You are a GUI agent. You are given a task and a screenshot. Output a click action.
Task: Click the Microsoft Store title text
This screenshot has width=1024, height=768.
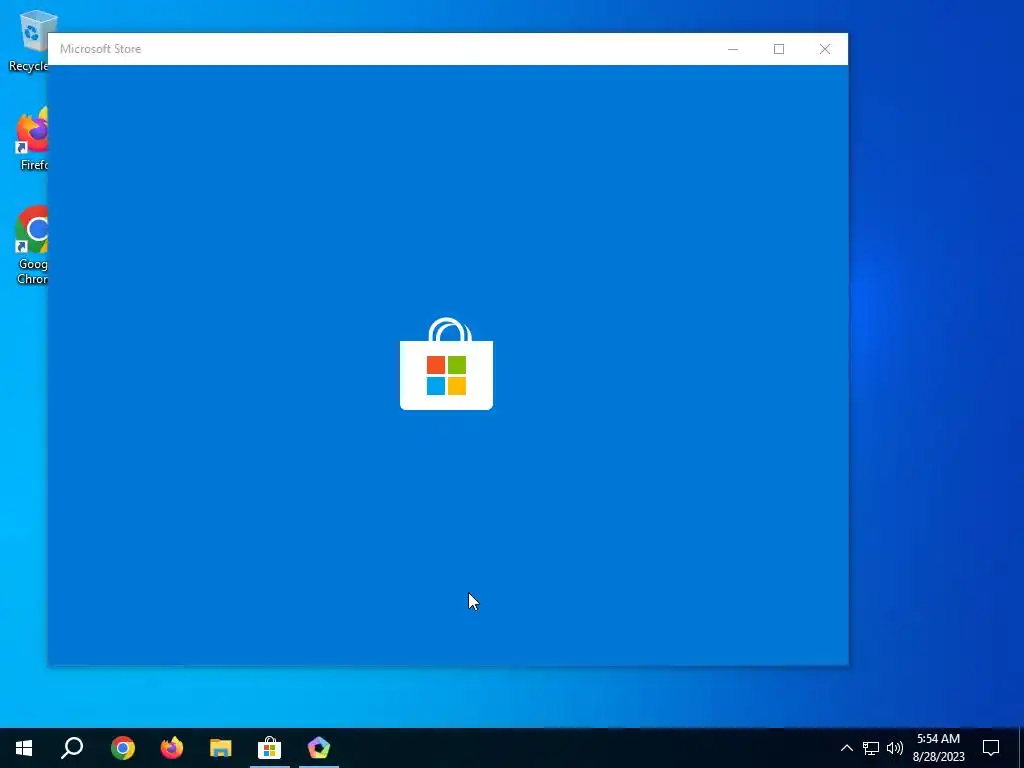point(101,49)
